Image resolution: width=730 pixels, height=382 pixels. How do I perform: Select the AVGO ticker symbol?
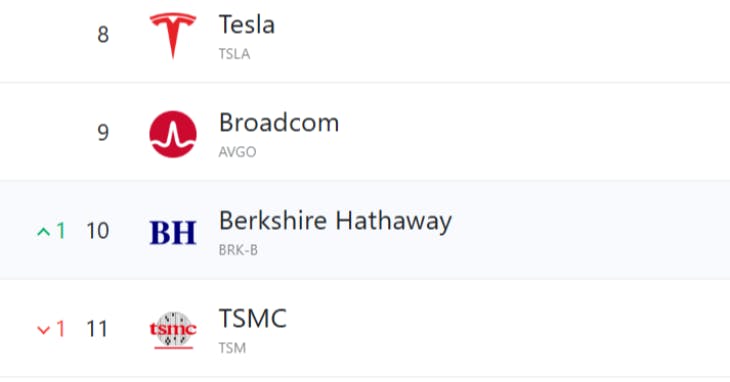237,152
